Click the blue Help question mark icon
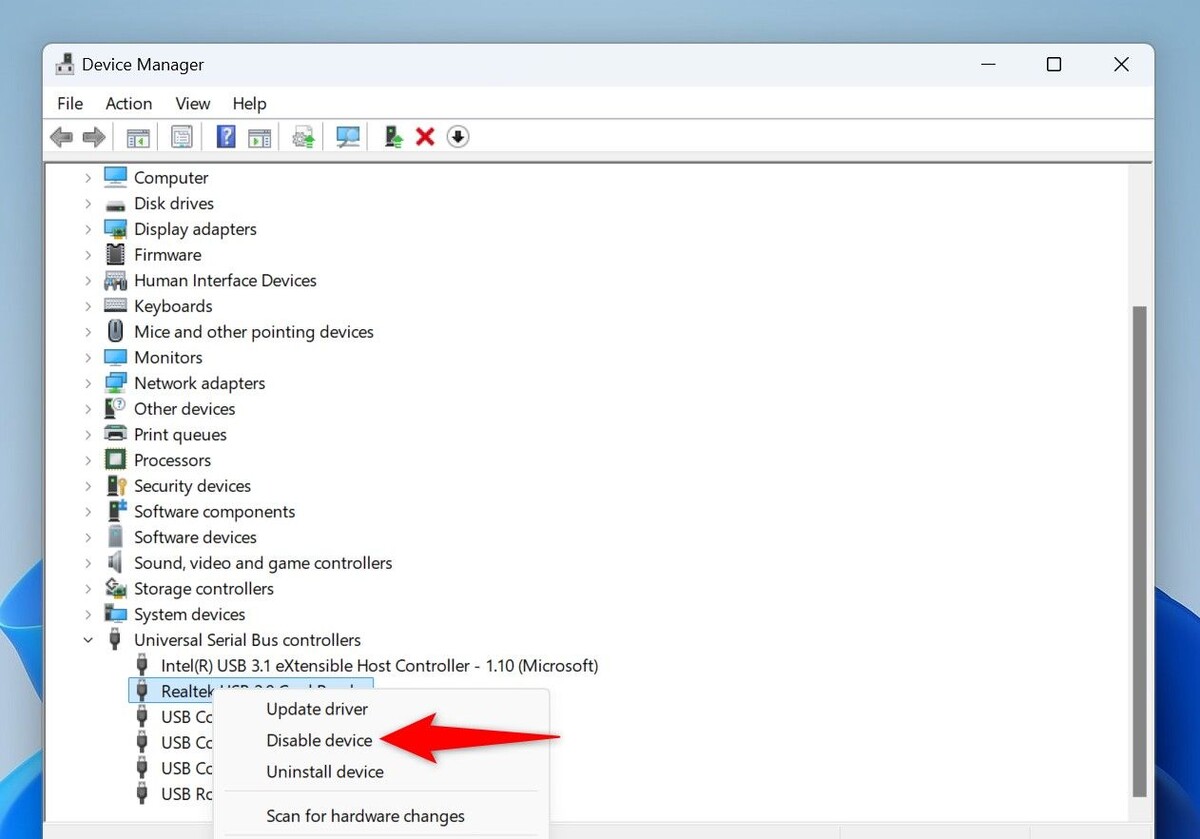Viewport: 1200px width, 839px height. coord(226,137)
